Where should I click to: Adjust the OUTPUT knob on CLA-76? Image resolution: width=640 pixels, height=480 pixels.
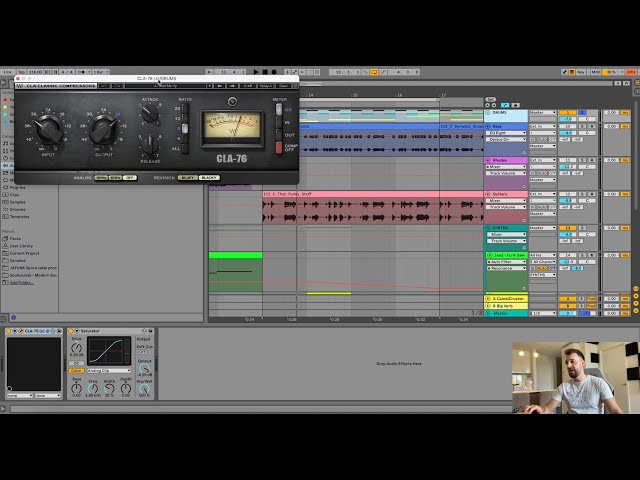coord(104,129)
